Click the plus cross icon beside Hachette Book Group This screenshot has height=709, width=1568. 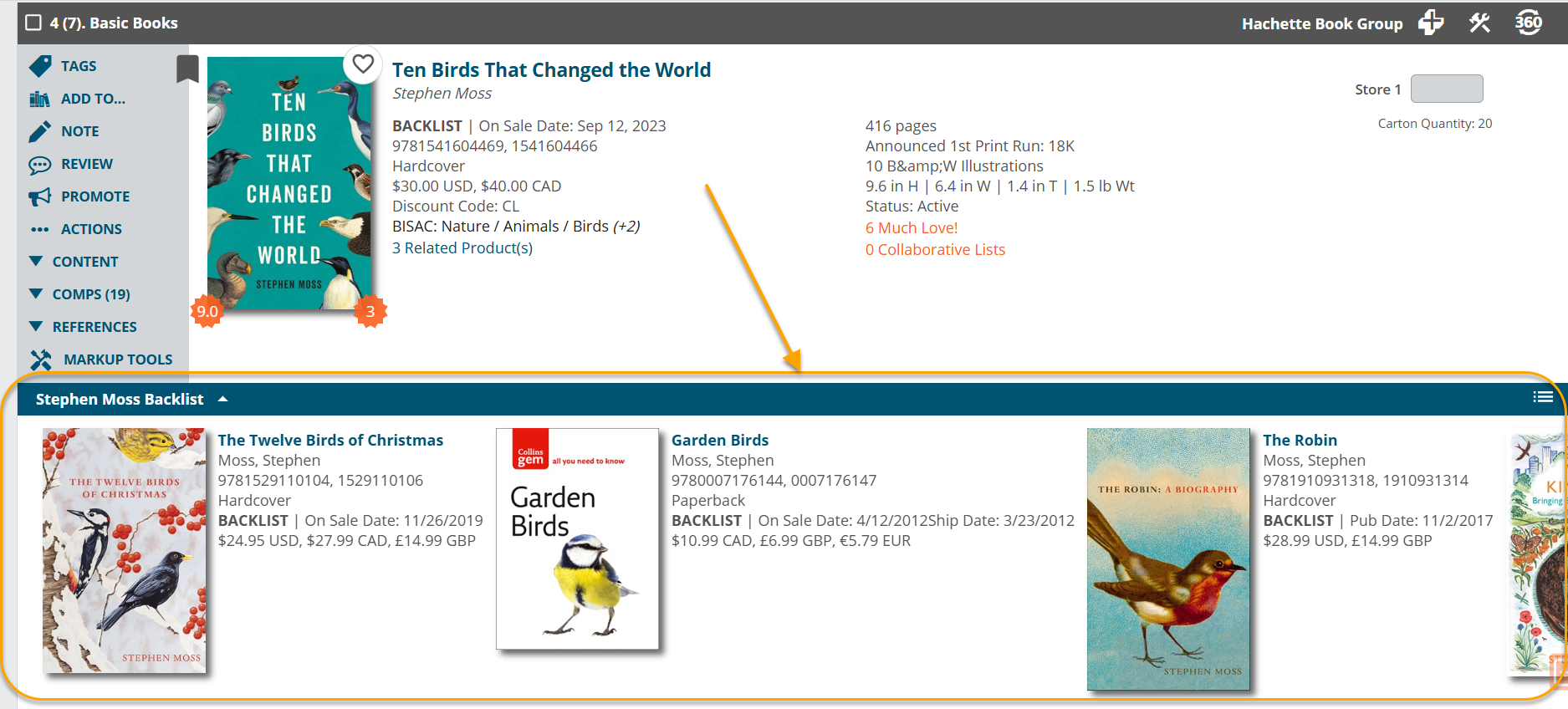(1431, 23)
